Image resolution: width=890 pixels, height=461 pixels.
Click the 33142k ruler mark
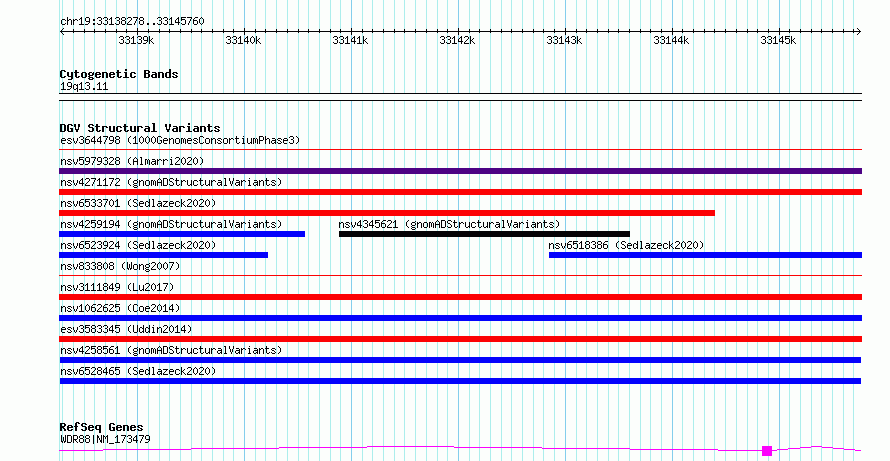tap(457, 40)
